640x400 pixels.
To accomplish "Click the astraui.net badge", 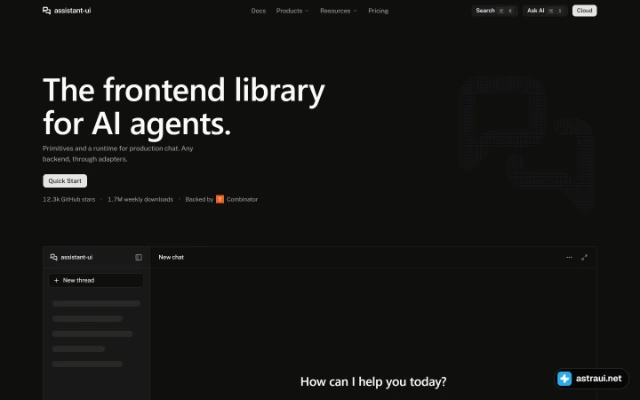I will coord(591,378).
